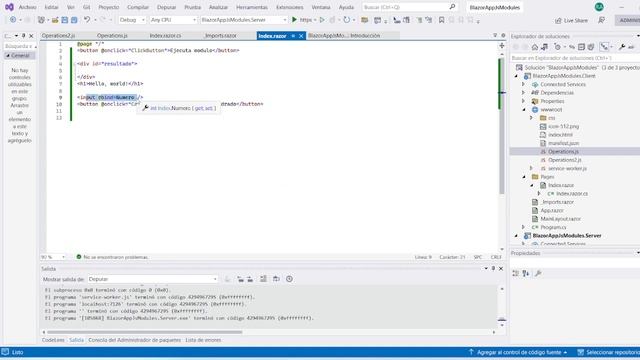Collapse the wwwroot folder node
Image resolution: width=640 pixels, height=360 pixels.
[x=524, y=110]
